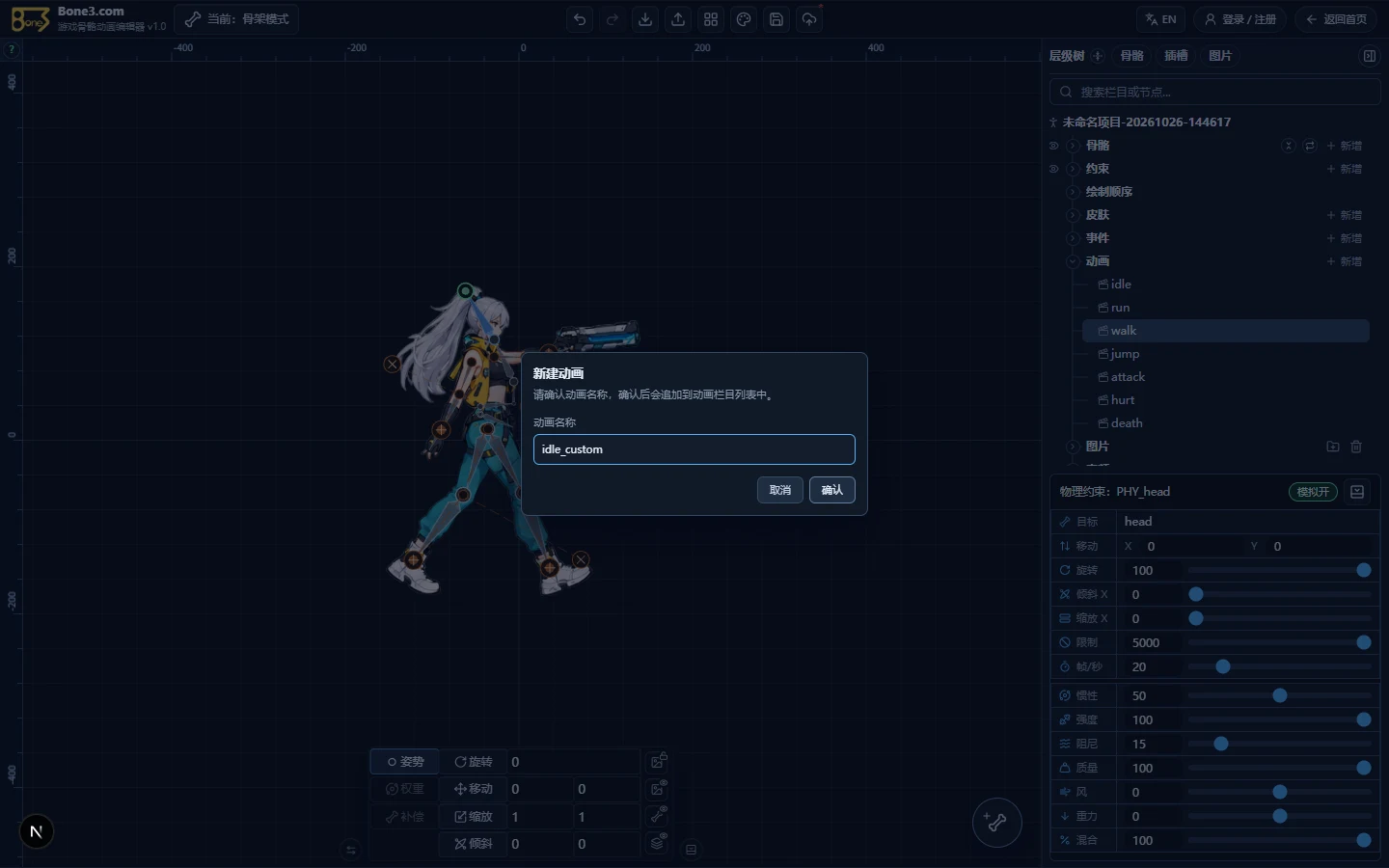Screen dimensions: 1389x868
Task: Click the 惯性 slider handle
Action: [1280, 695]
